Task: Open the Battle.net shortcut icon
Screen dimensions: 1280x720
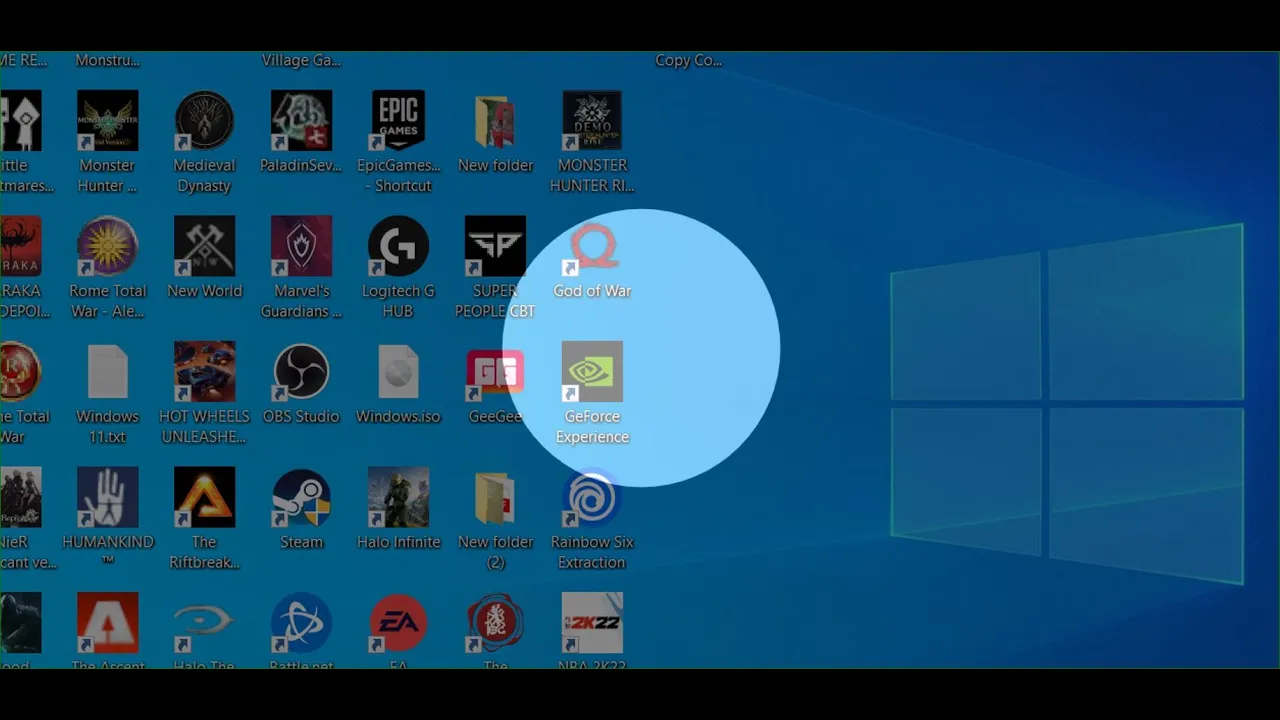Action: tap(301, 623)
